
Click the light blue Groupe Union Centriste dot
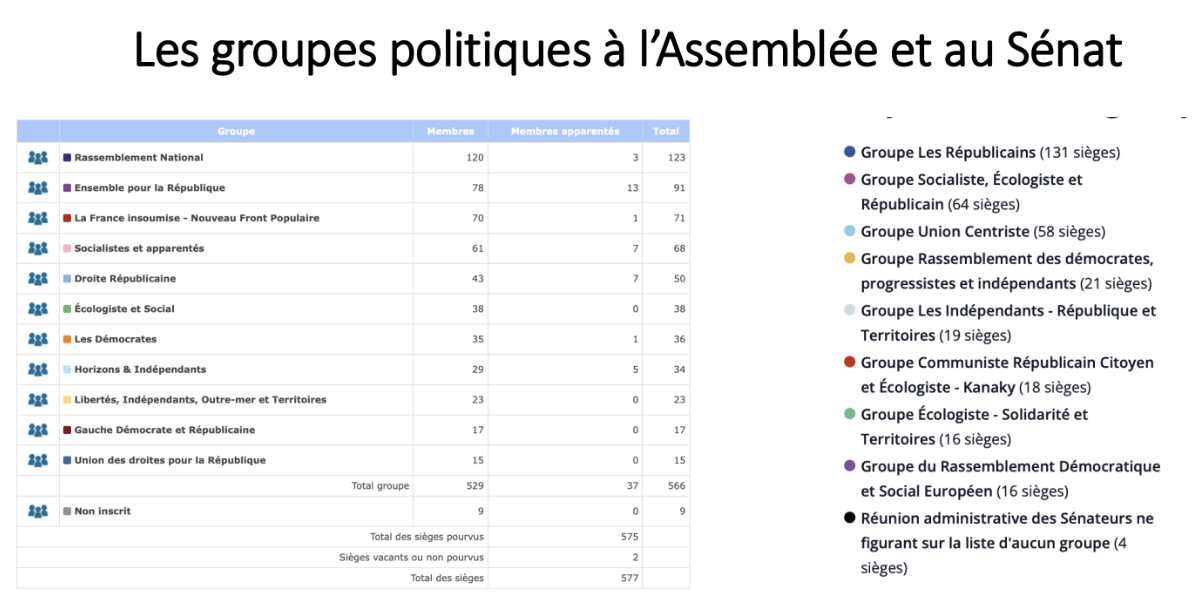(x=850, y=232)
